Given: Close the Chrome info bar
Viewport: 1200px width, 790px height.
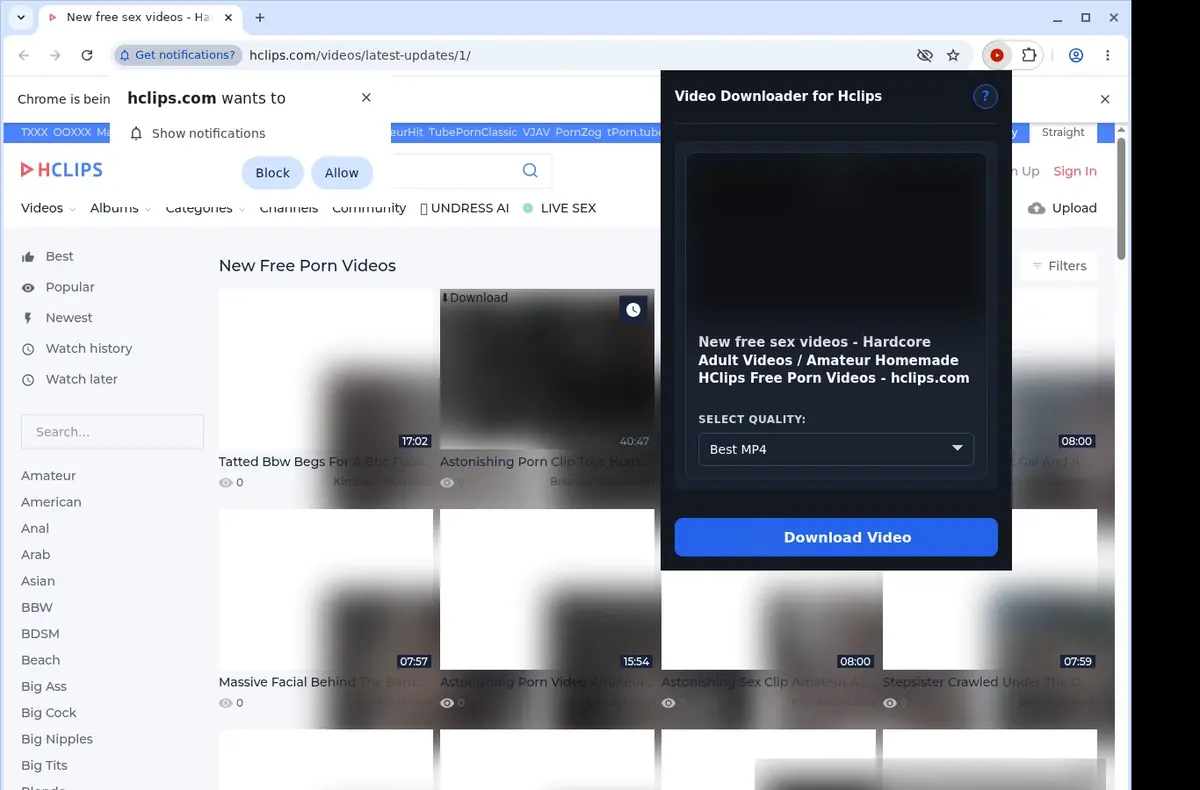Looking at the screenshot, I should [x=1105, y=99].
